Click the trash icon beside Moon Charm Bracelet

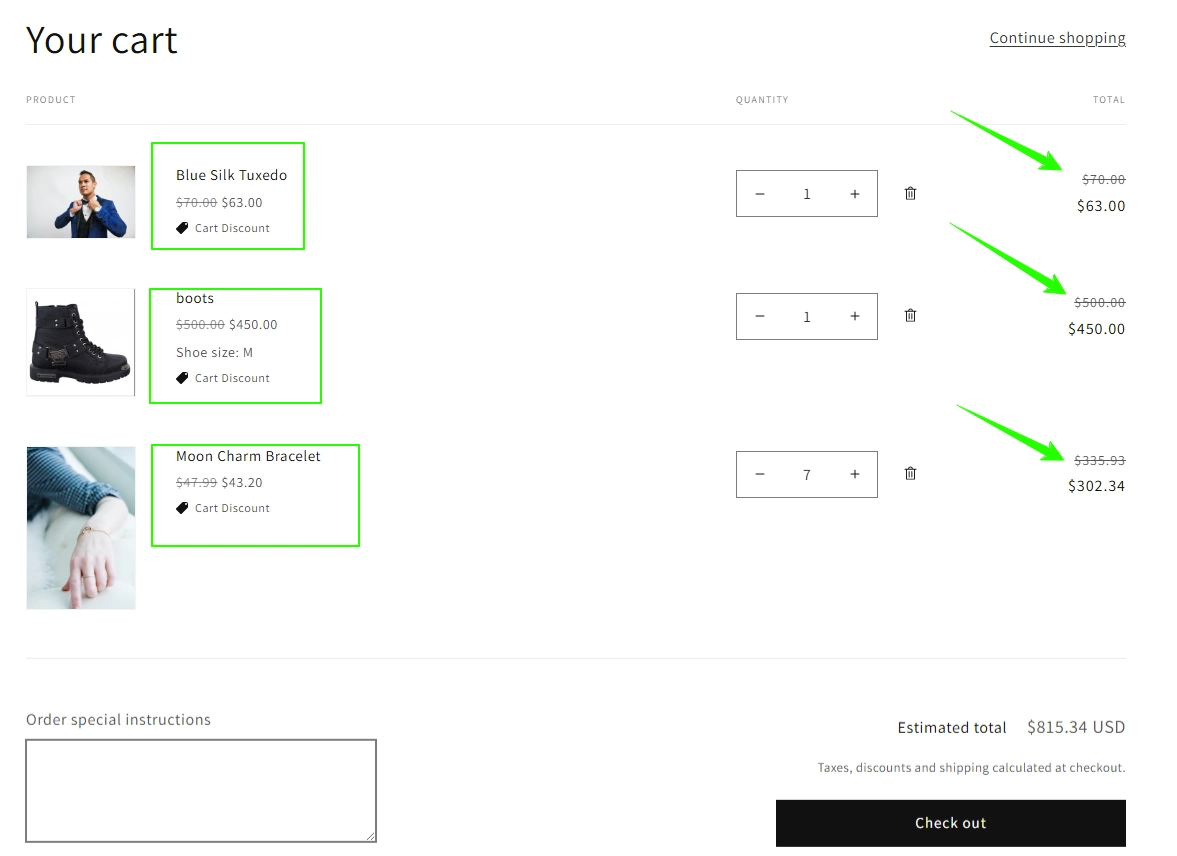click(910, 473)
